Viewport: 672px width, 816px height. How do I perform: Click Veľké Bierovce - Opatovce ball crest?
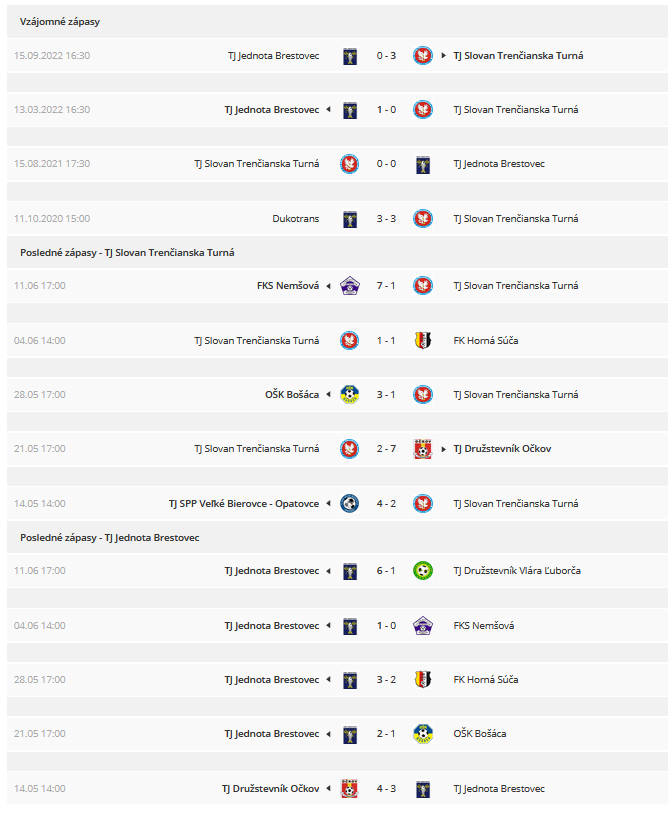pyautogui.click(x=350, y=504)
